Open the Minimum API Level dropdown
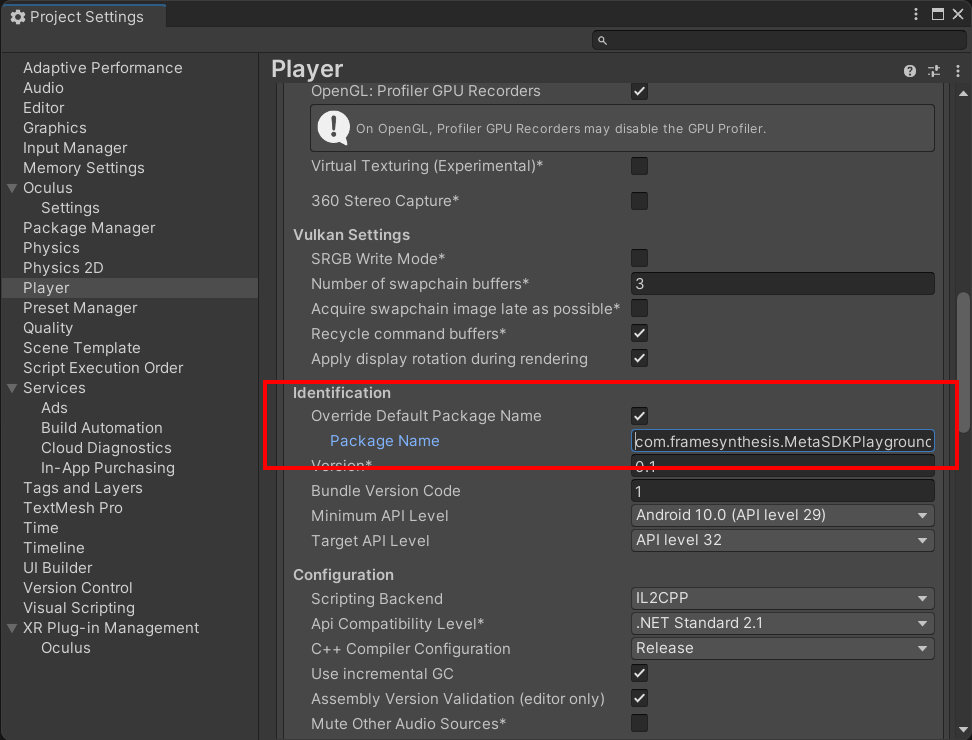 tap(783, 516)
